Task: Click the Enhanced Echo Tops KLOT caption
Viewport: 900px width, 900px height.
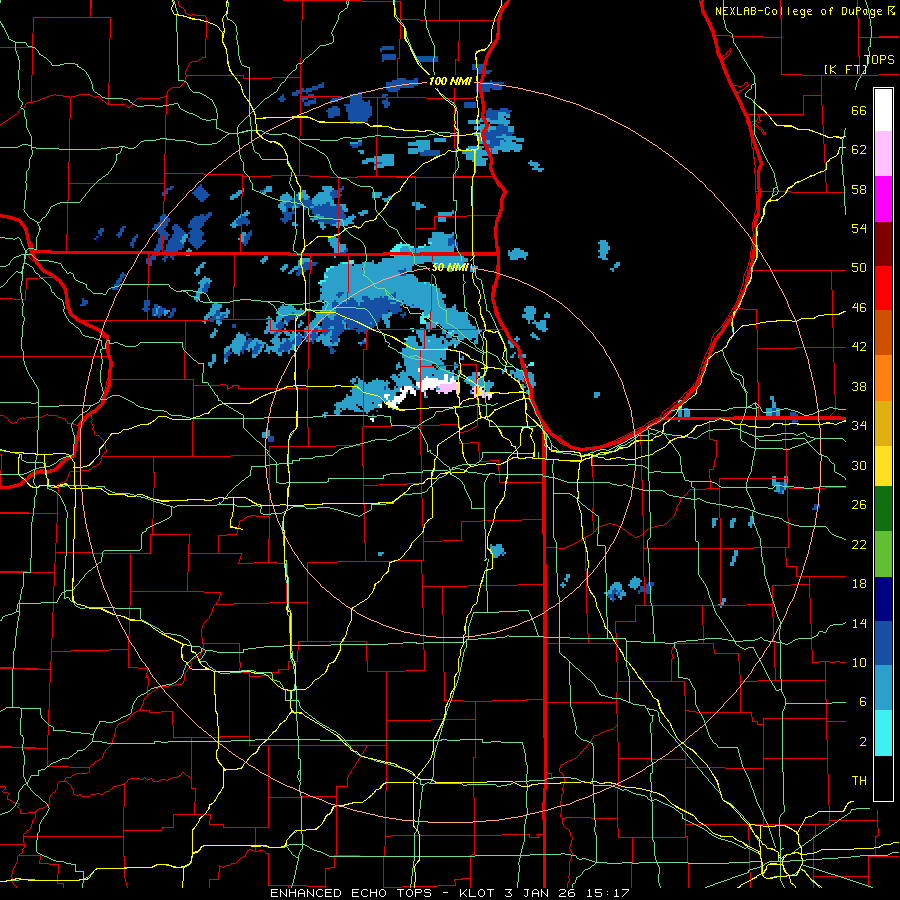Action: [x=450, y=893]
